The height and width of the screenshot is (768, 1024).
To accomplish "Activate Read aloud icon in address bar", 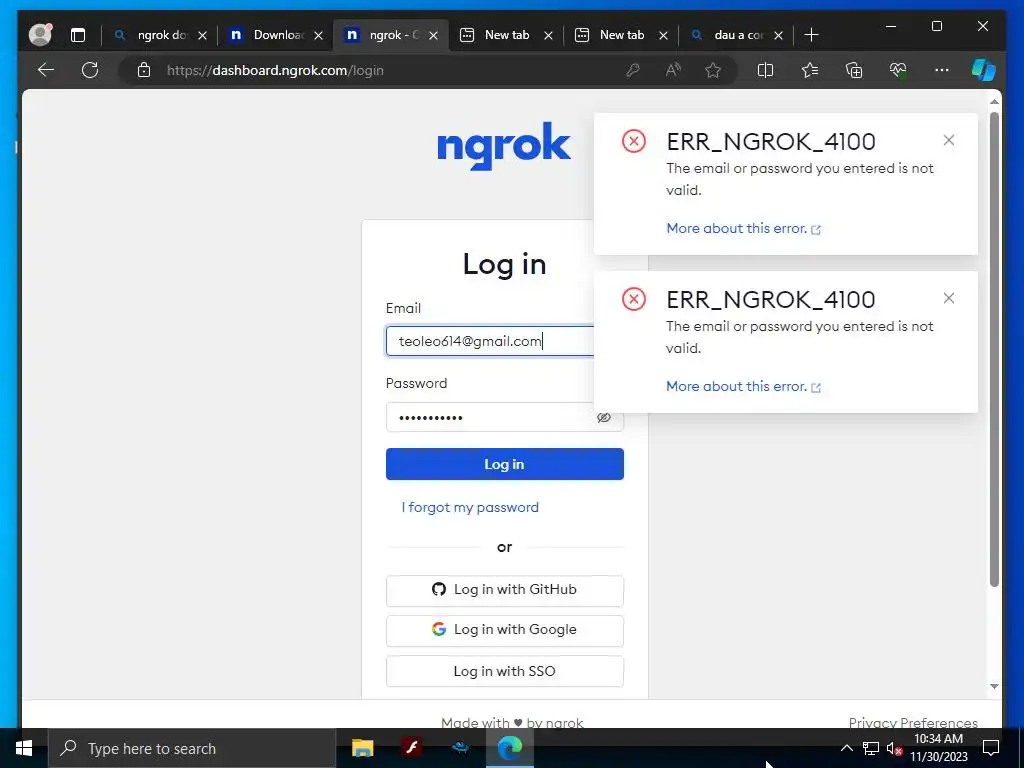I will point(673,70).
